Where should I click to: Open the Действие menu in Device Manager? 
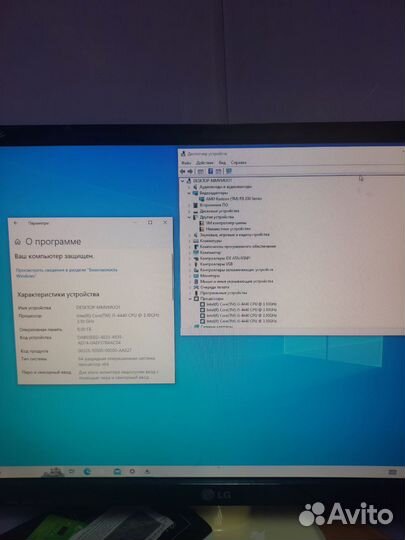pos(205,163)
